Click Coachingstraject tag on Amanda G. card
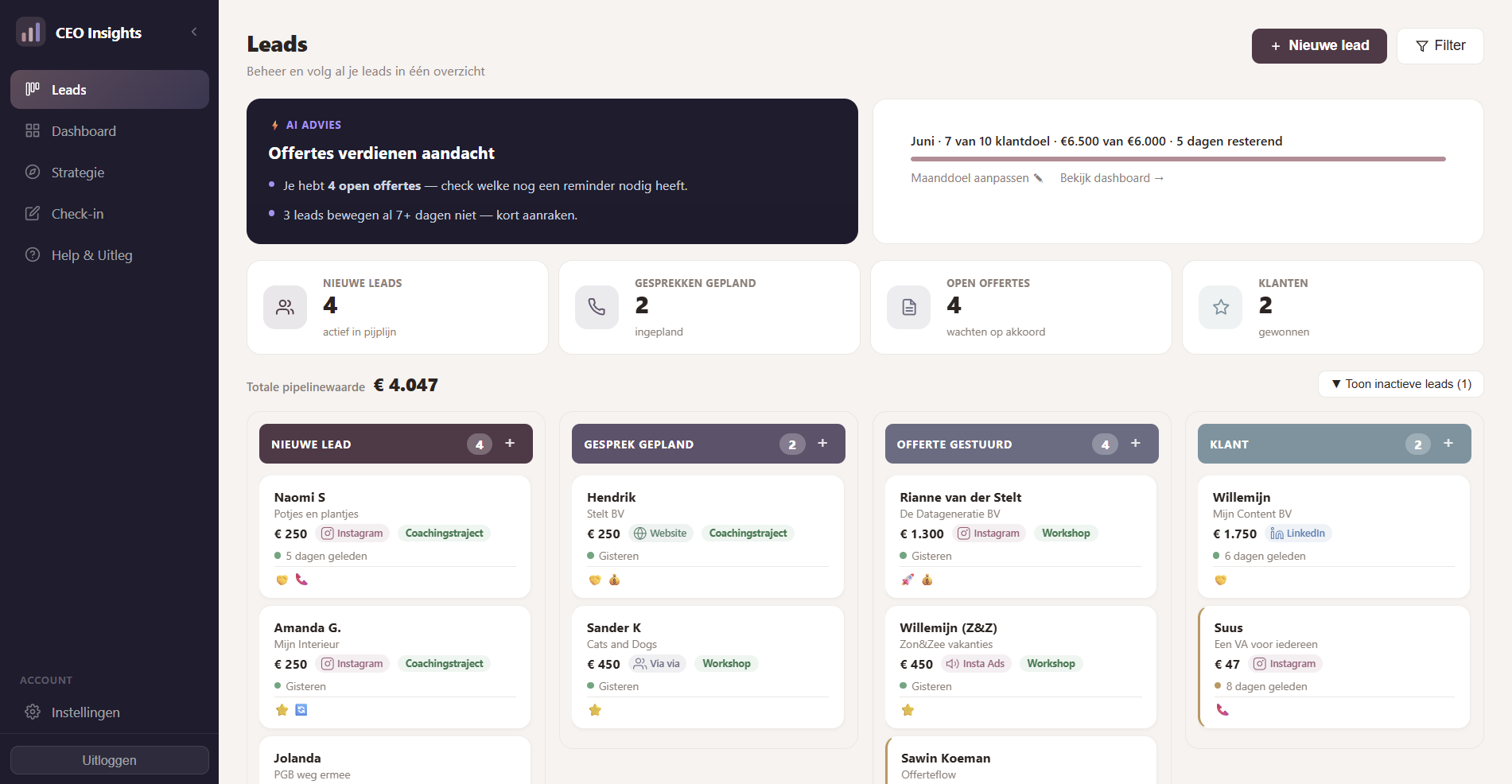This screenshot has width=1512, height=784. [445, 664]
